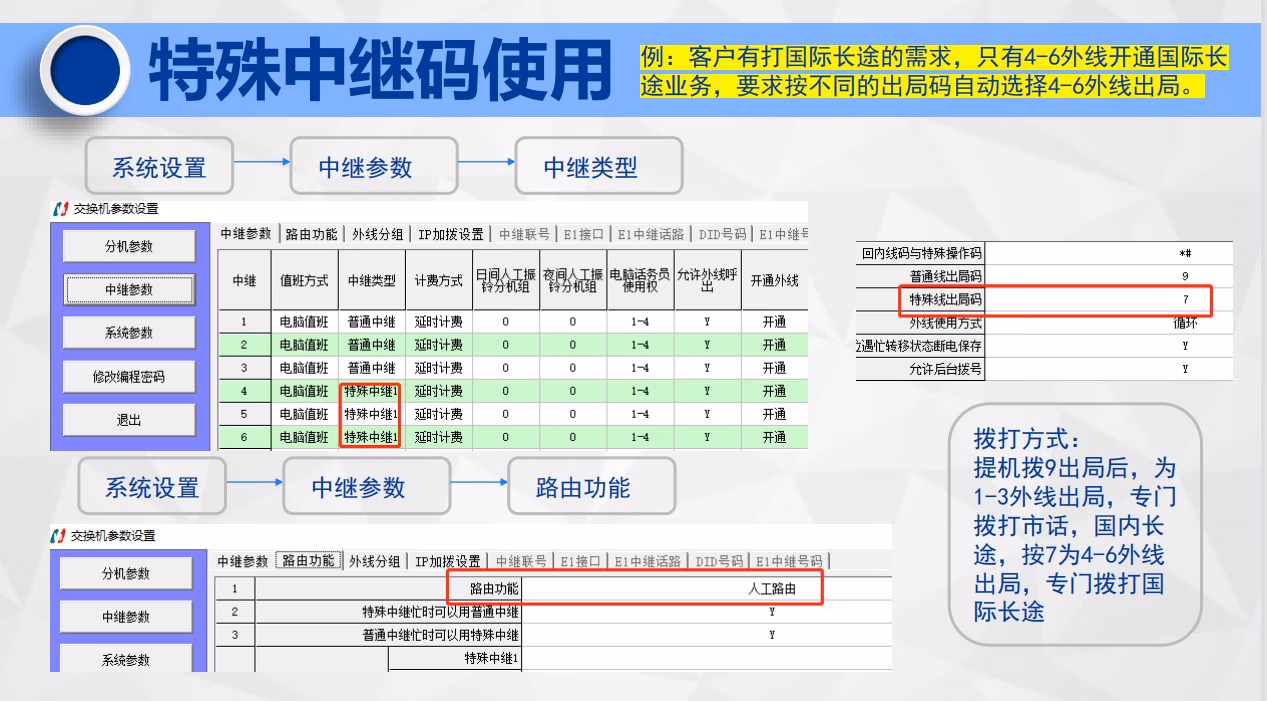1267x701 pixels.
Task: Open the 外线分组 tab in upper window
Action: pos(377,234)
